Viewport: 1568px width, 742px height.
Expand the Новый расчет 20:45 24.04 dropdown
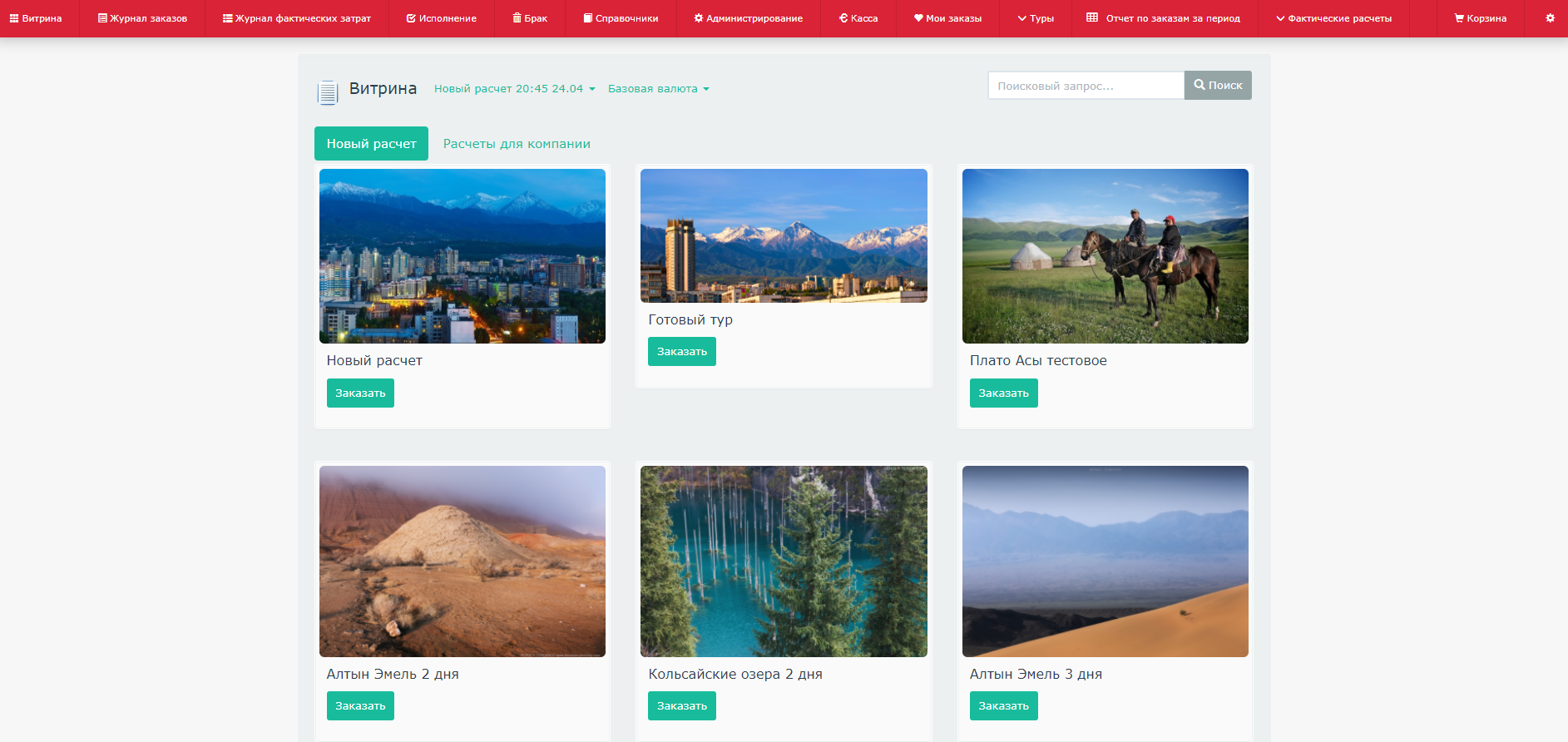click(515, 89)
